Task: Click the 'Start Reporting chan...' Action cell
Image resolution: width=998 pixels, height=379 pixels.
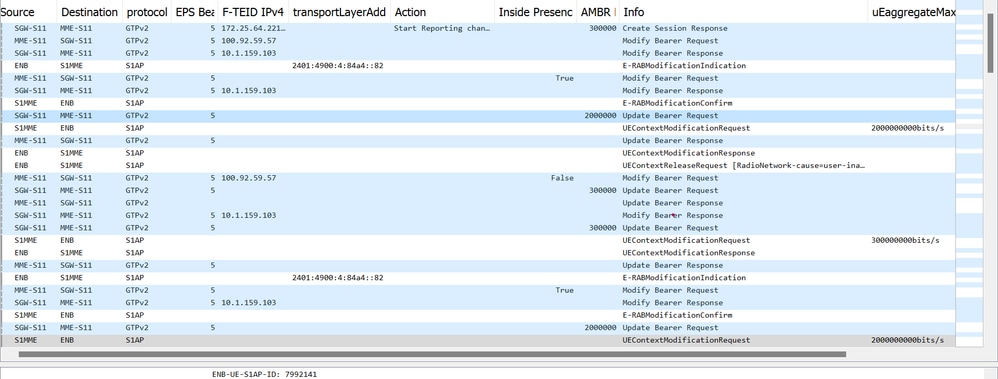Action: pos(442,28)
